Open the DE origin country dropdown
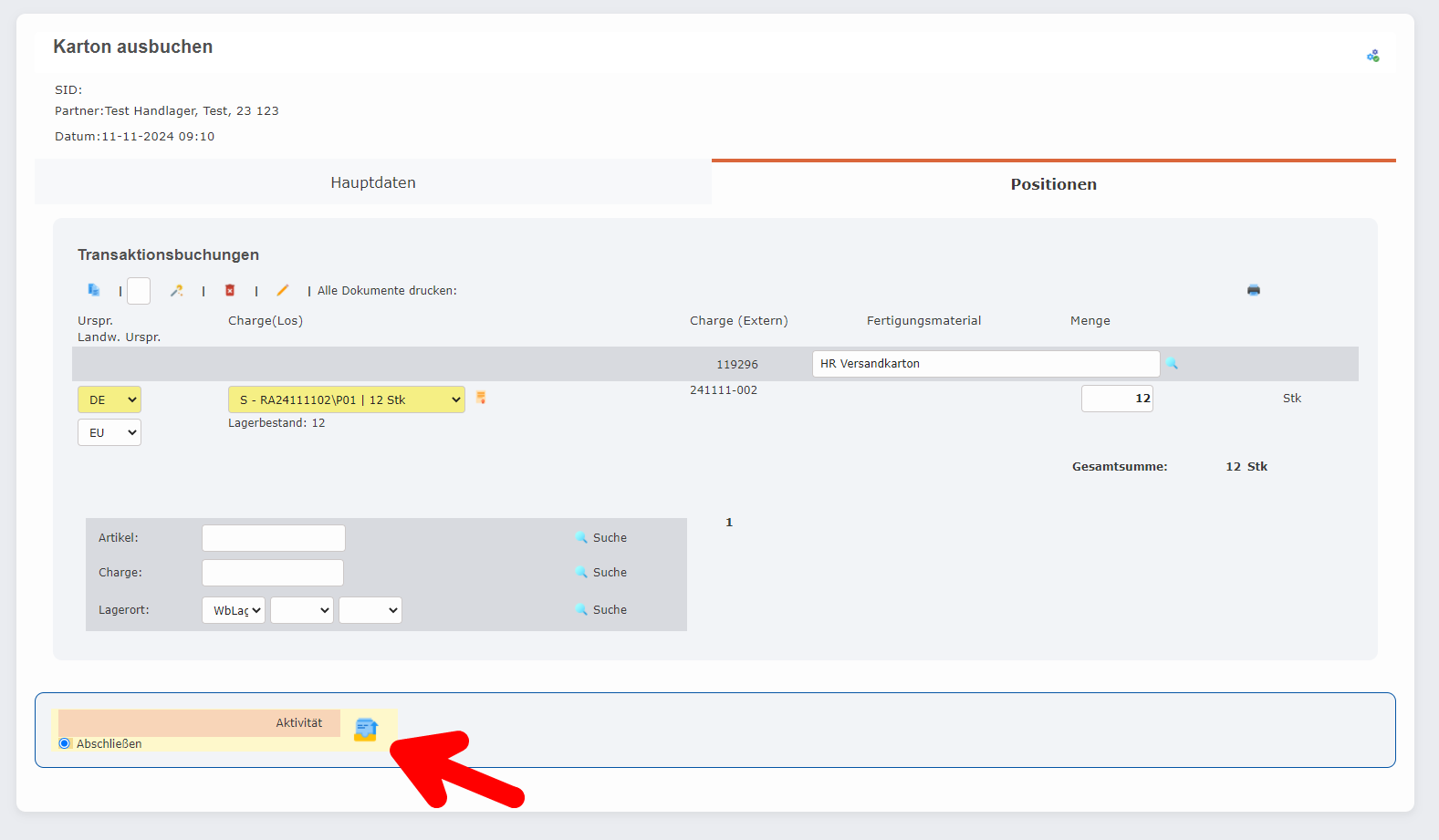 (x=109, y=399)
